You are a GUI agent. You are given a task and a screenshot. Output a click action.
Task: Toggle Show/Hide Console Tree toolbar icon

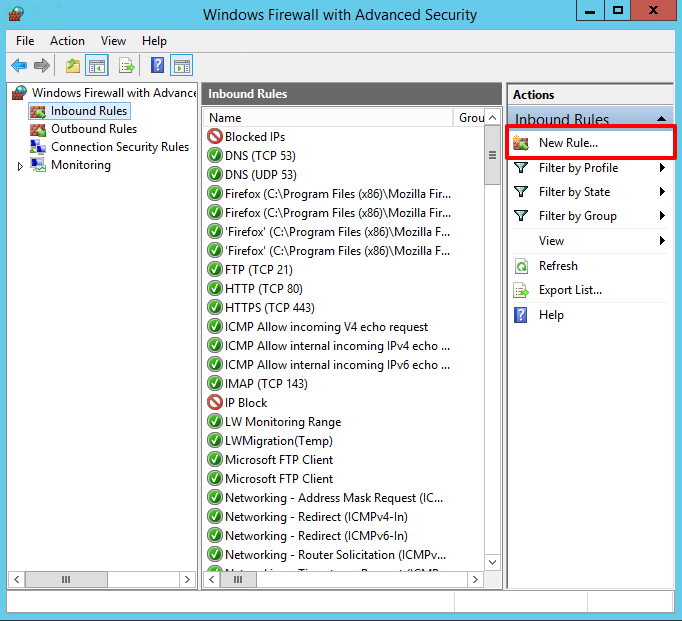tap(97, 66)
